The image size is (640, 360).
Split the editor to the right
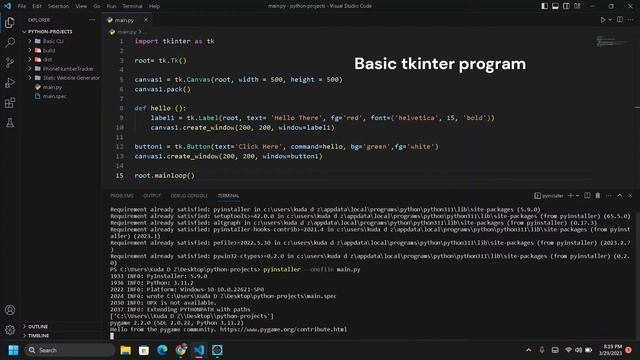point(620,20)
